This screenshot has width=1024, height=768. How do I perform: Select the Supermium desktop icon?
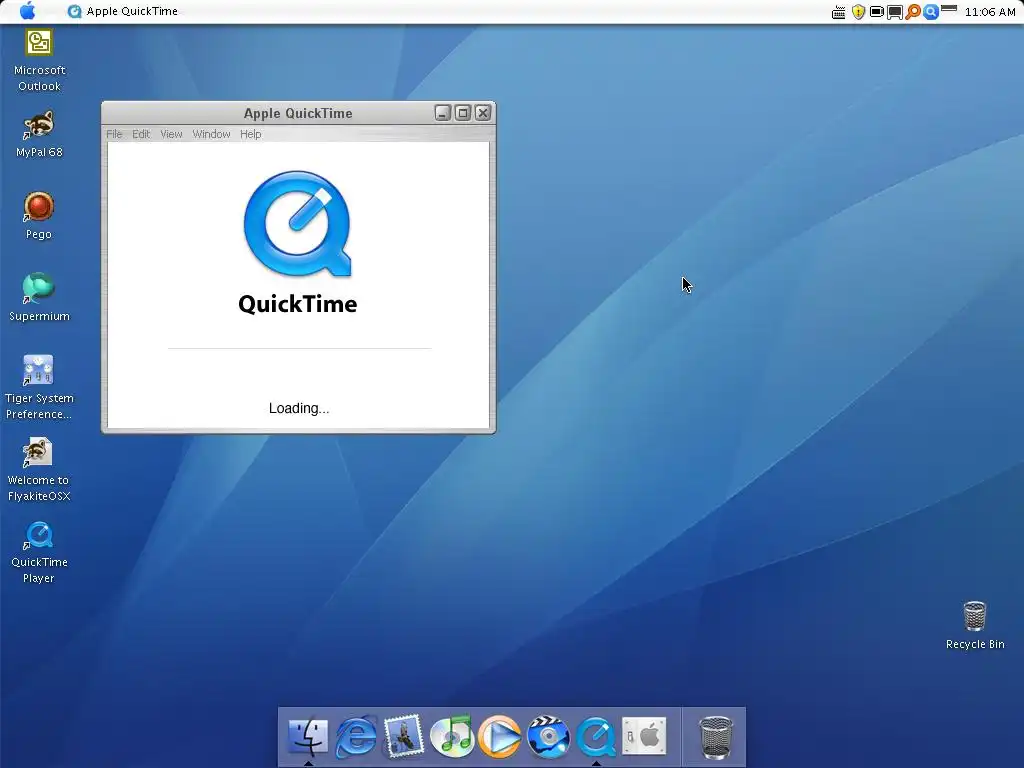39,298
